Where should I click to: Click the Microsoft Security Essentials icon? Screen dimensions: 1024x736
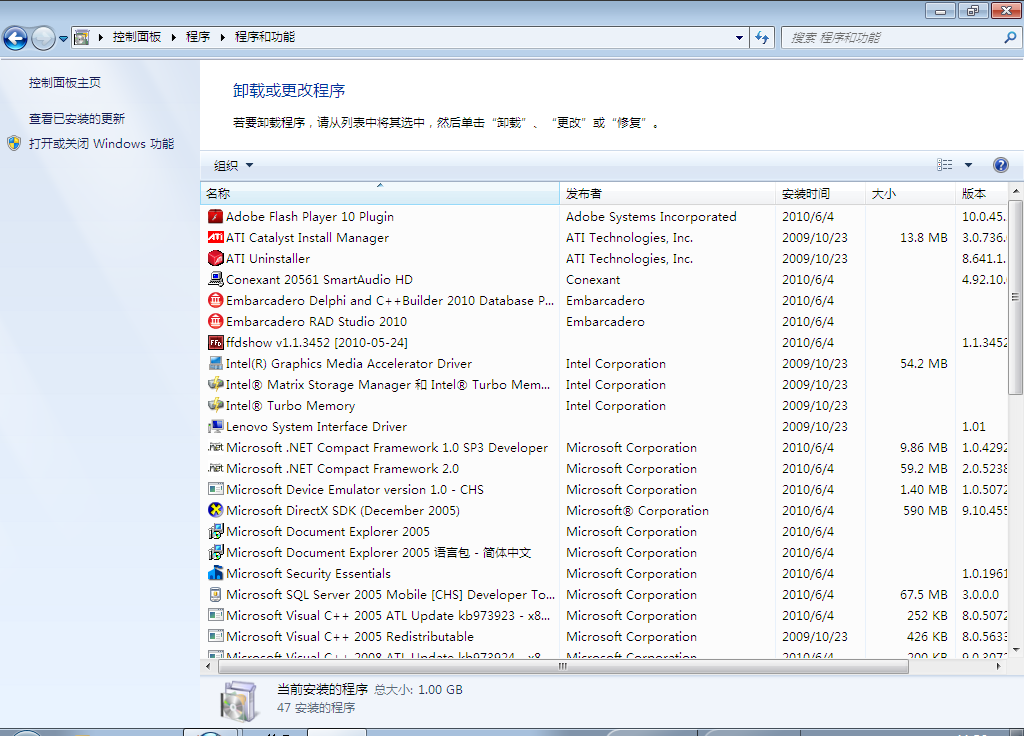click(216, 573)
